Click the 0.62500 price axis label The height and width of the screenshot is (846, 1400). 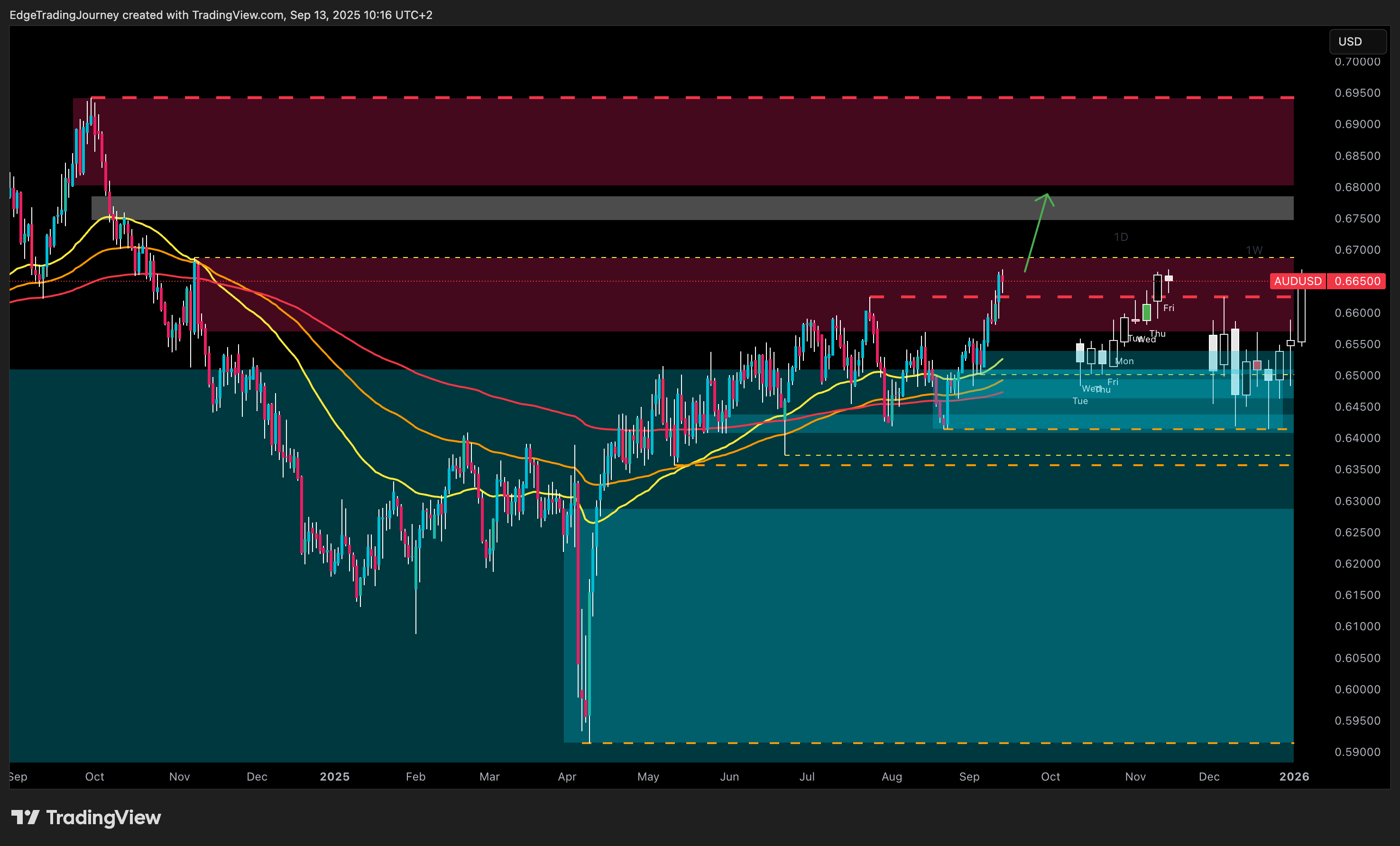click(x=1357, y=532)
